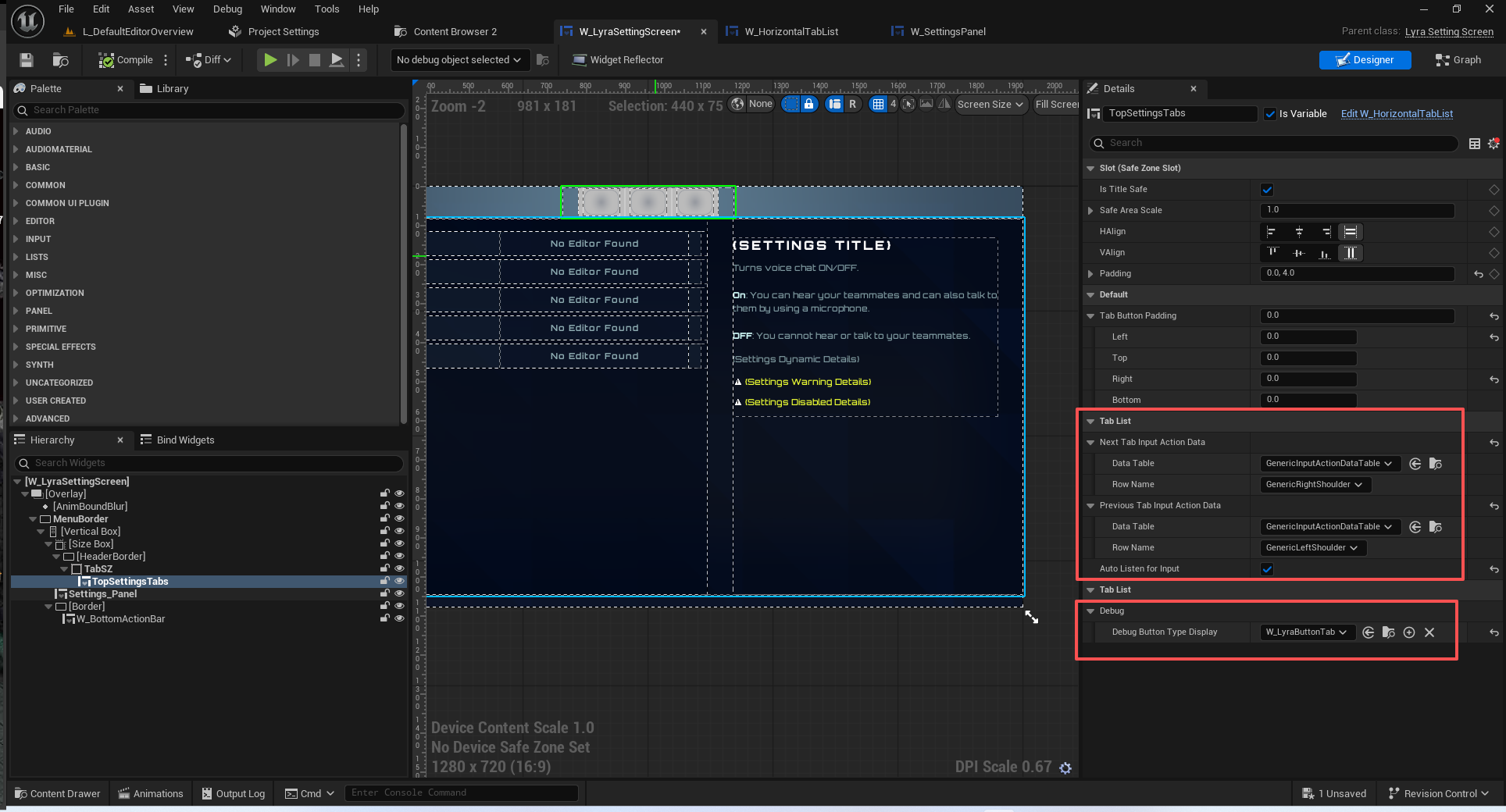Hide the TopSettingsTabs widget eye icon

(399, 582)
